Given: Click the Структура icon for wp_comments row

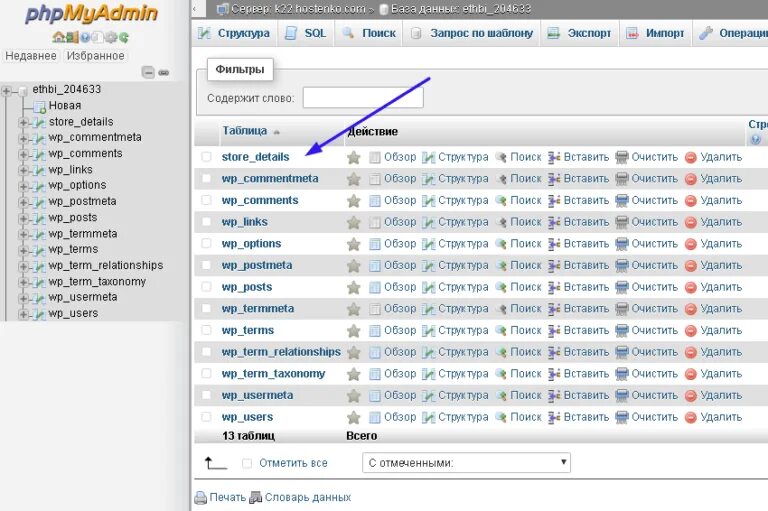Looking at the screenshot, I should [x=429, y=200].
